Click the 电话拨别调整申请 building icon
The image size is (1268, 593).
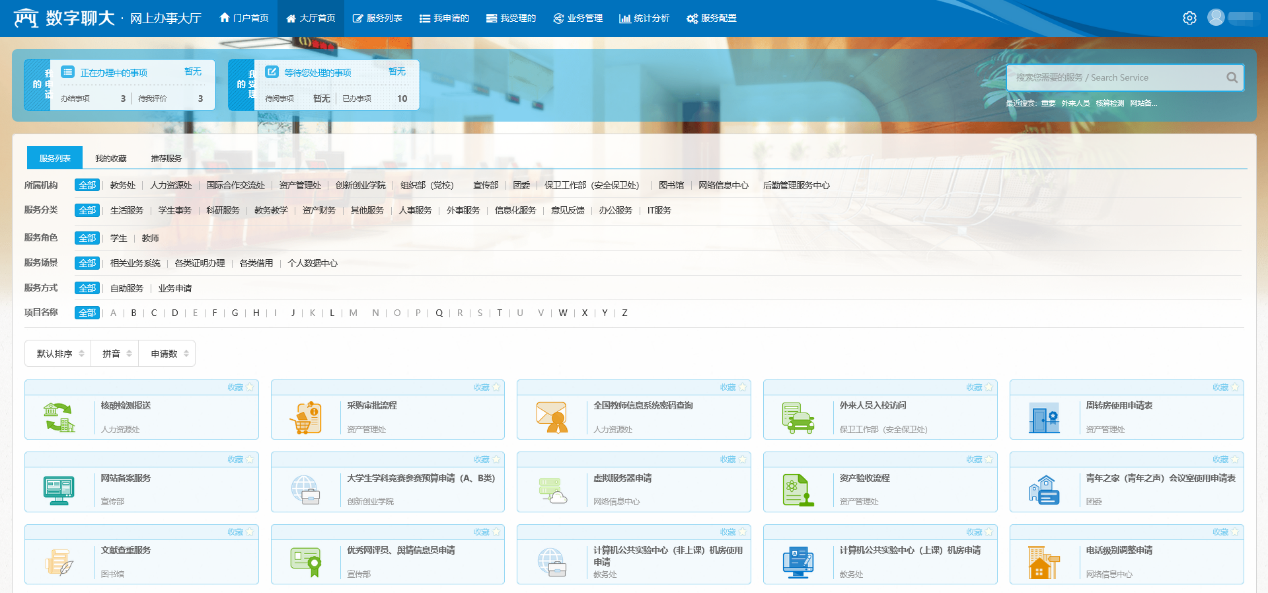tap(1043, 562)
